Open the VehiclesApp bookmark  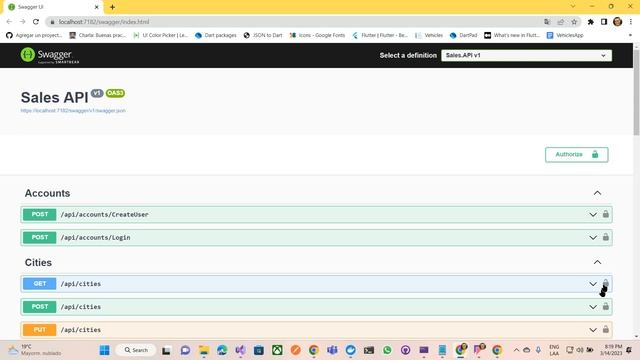(x=565, y=36)
